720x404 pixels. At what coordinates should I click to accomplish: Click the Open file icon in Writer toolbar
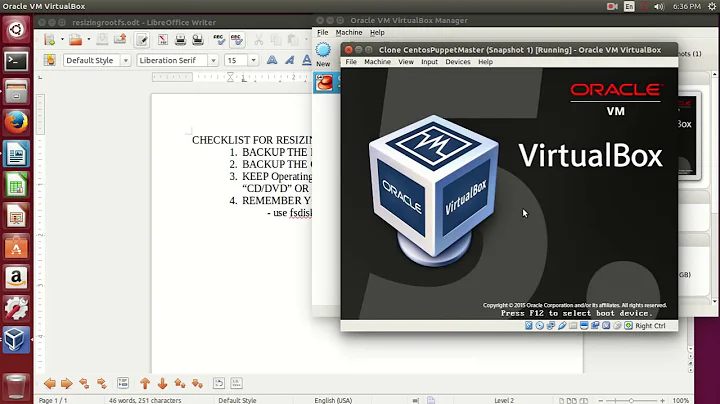click(76, 40)
